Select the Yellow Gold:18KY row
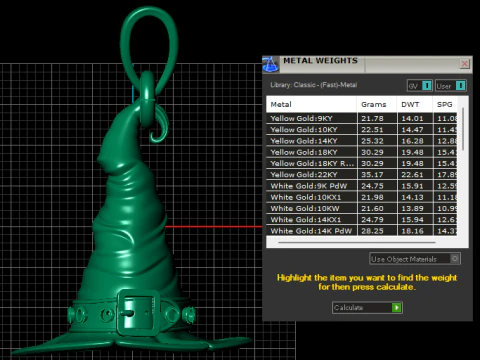 pos(362,152)
